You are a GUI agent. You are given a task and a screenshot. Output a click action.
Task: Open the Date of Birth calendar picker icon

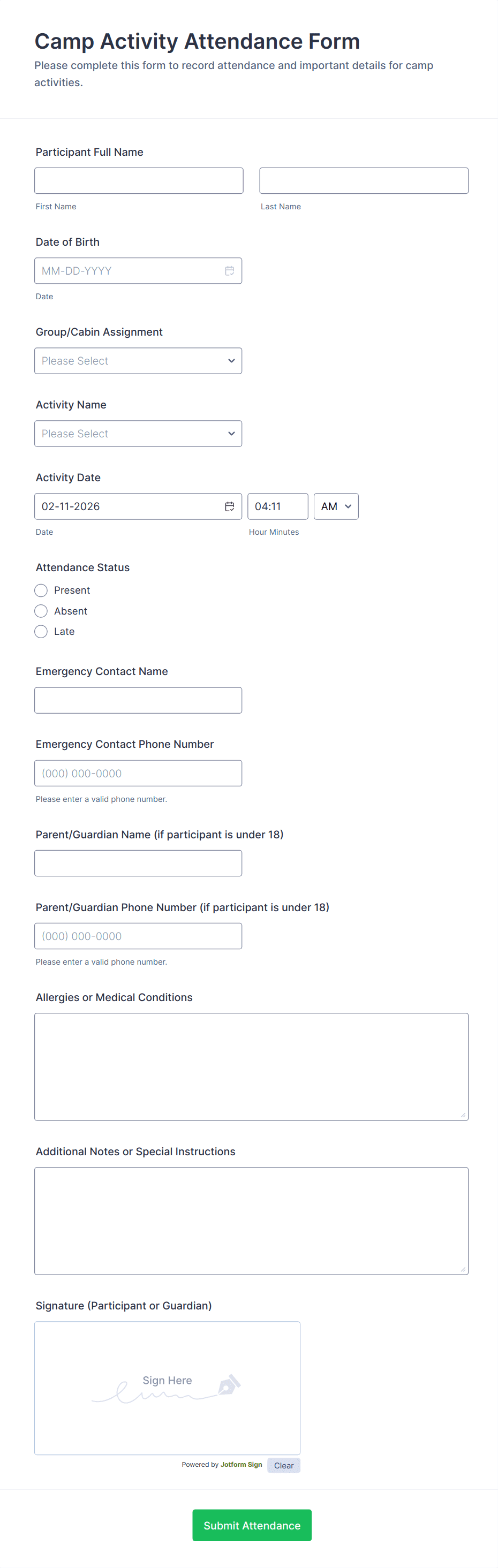[x=230, y=271]
